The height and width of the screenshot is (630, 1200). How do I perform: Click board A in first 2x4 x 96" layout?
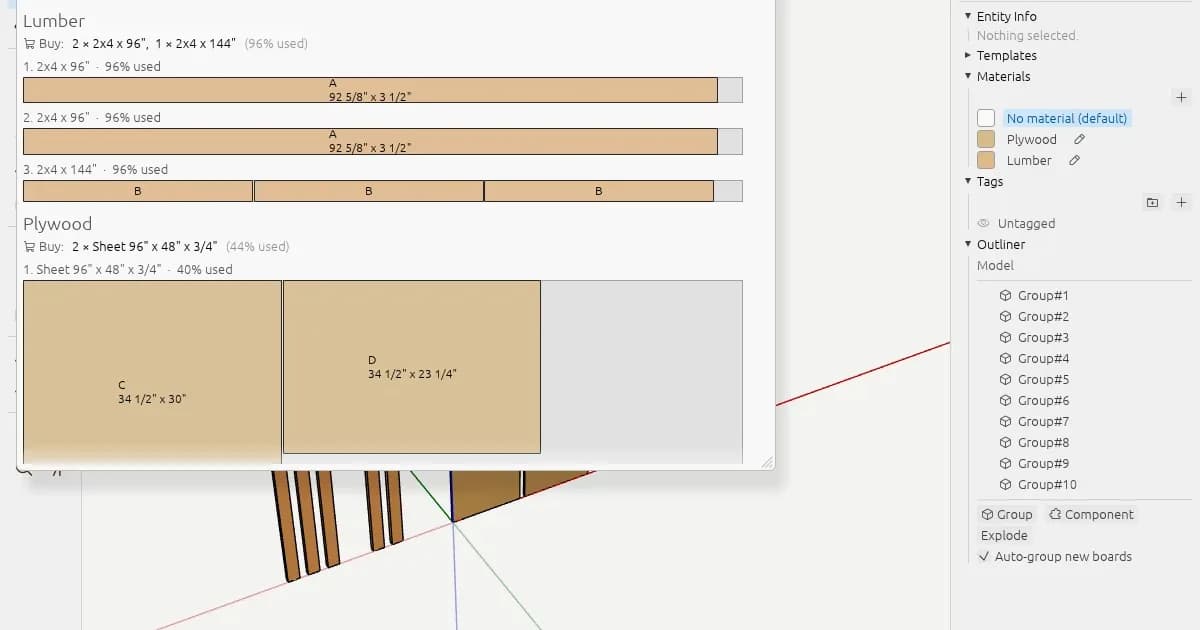pos(370,90)
